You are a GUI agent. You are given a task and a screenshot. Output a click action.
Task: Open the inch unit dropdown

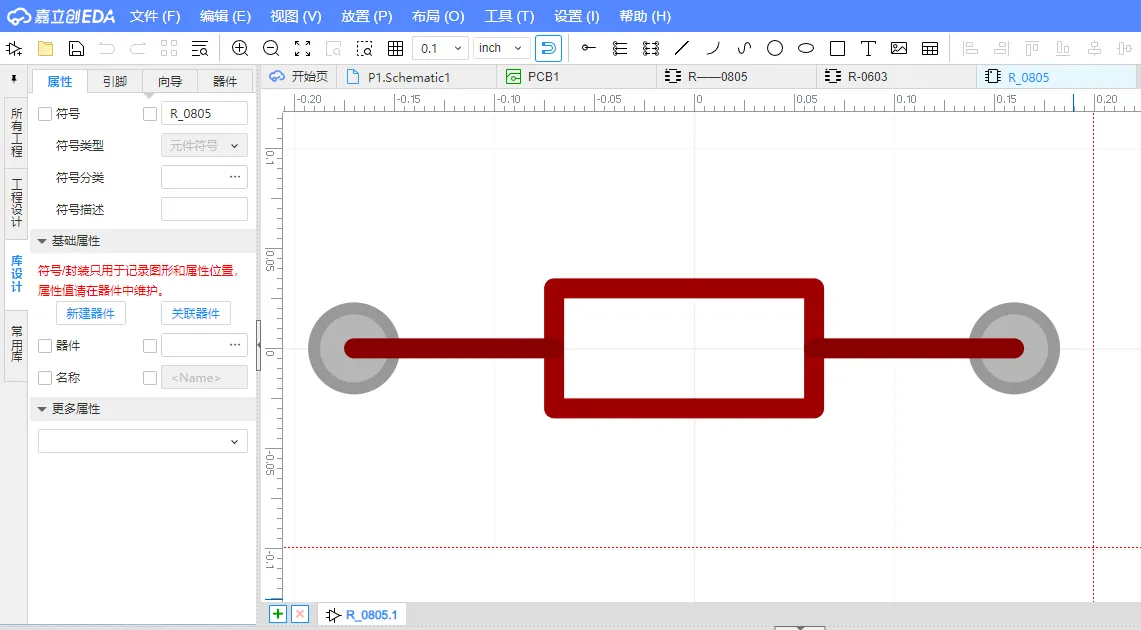pyautogui.click(x=501, y=49)
